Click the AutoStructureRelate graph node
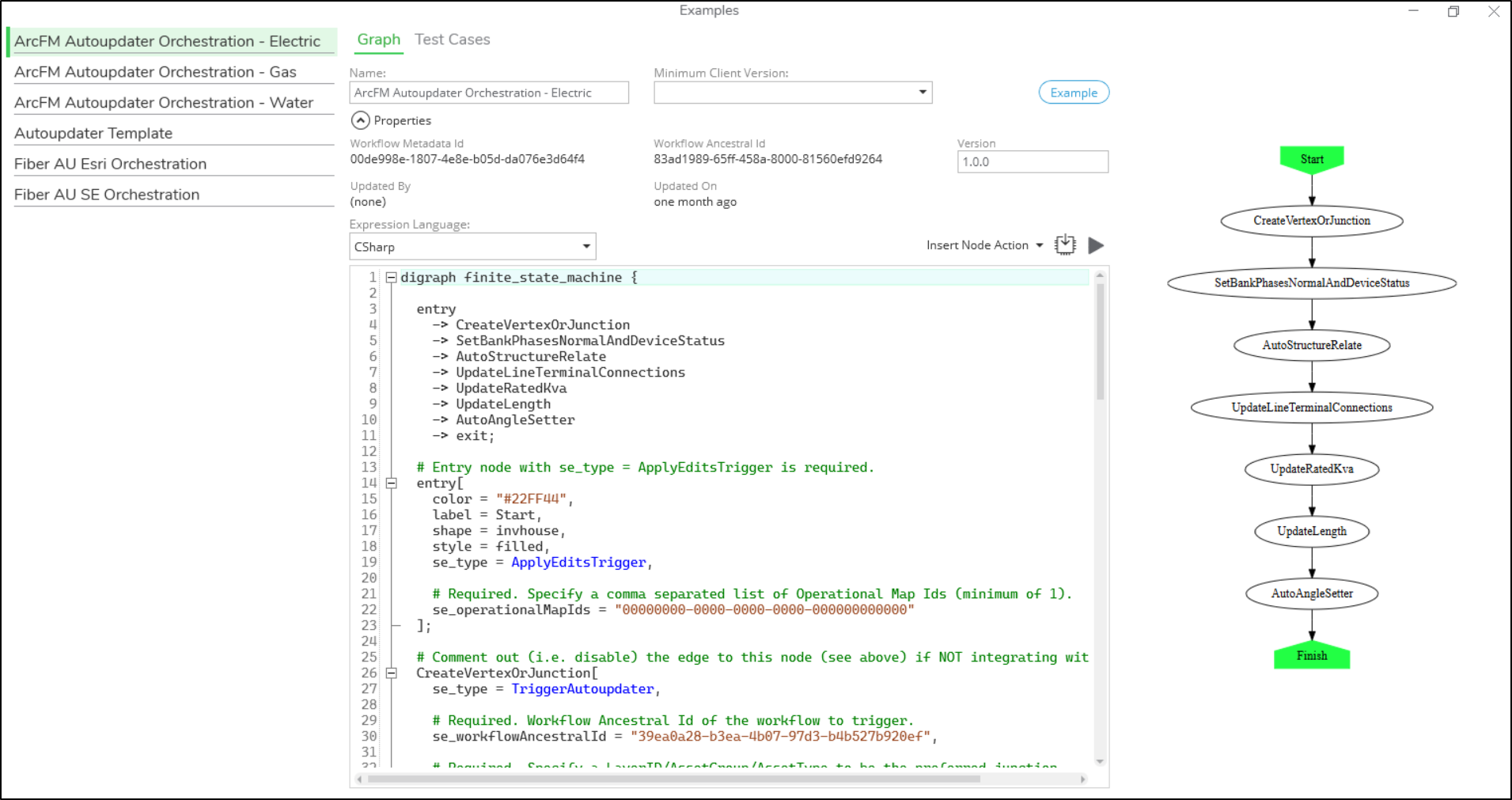 point(1312,345)
